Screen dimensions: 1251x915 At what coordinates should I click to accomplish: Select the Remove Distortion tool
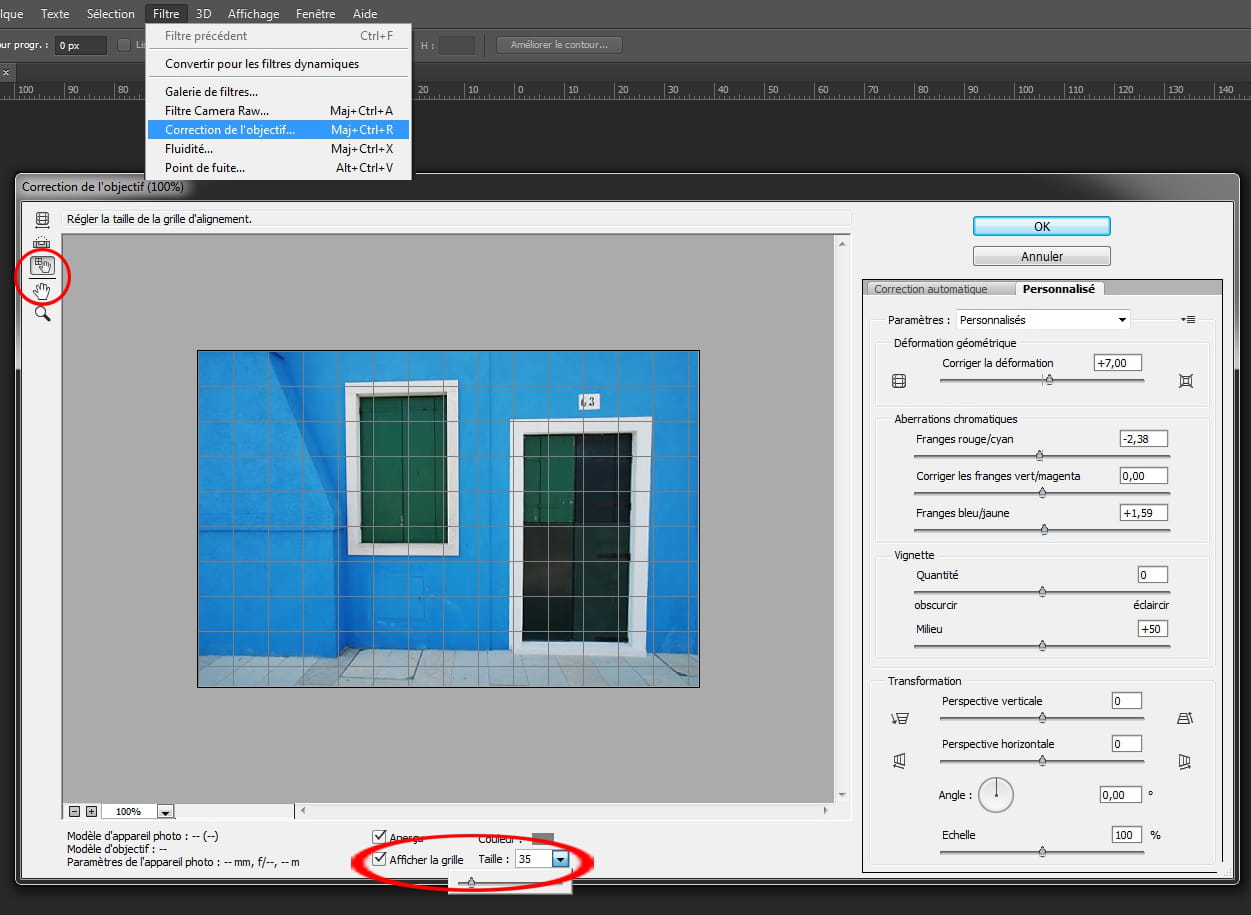(42, 219)
